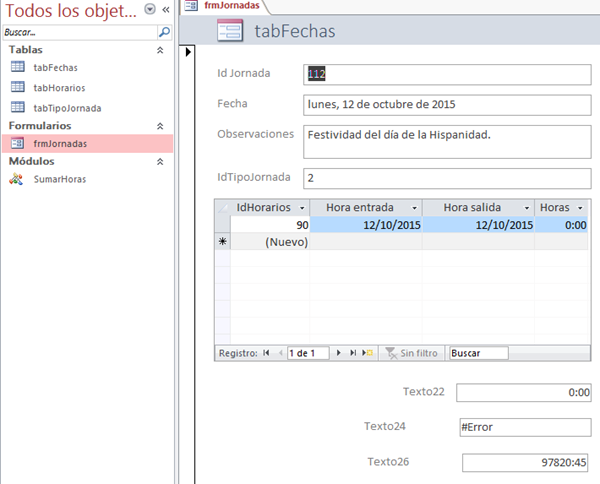The width and height of the screenshot is (600, 484).
Task: Collapse the Formularios group
Action: (160, 126)
